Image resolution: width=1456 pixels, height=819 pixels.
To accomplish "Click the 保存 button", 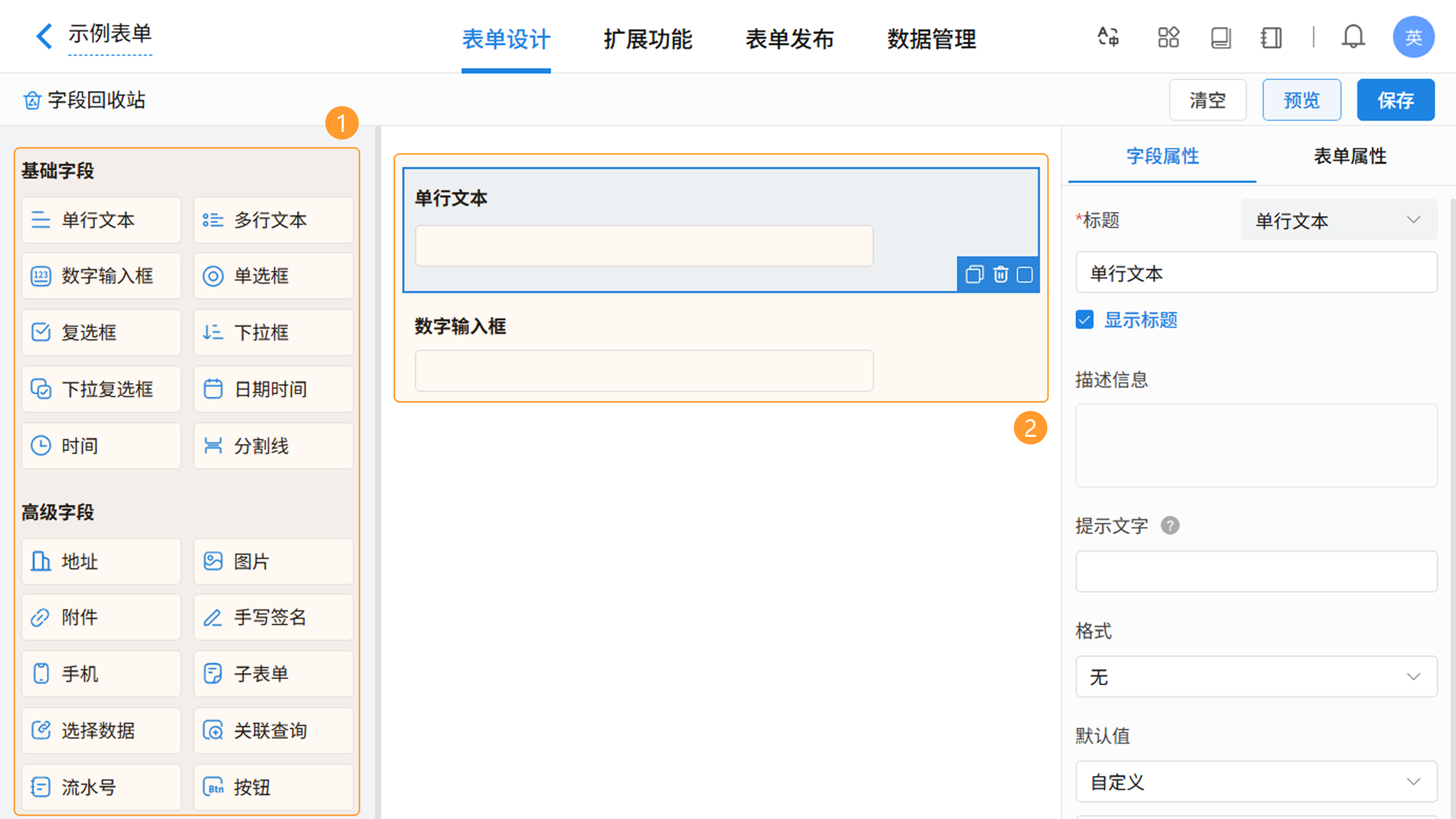I will click(x=1395, y=100).
